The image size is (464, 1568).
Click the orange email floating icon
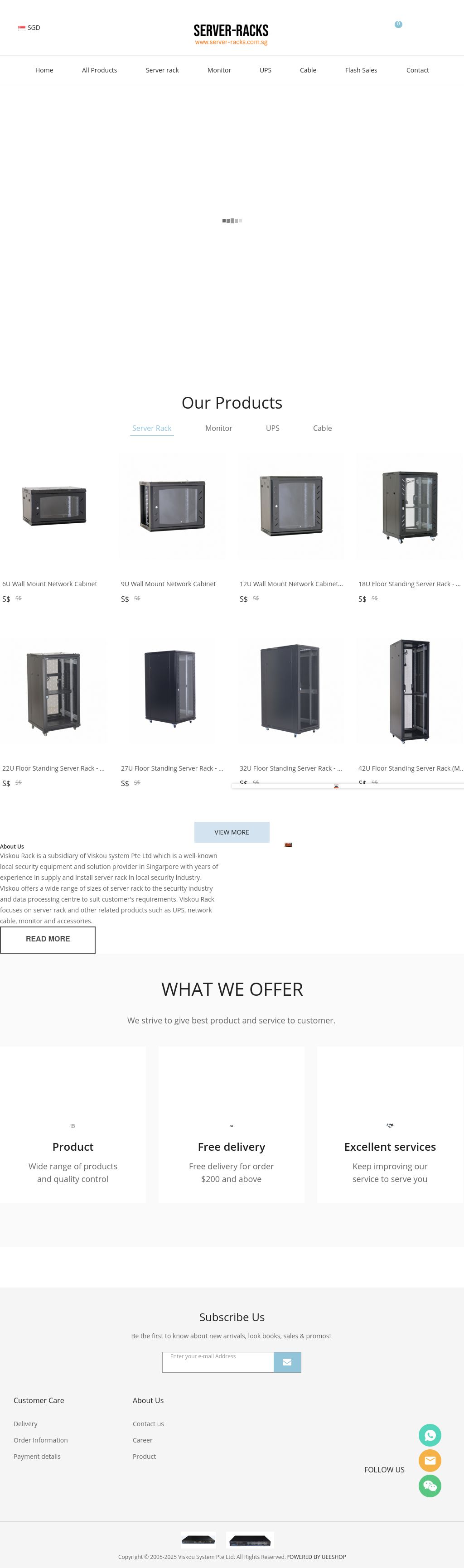pyautogui.click(x=430, y=1460)
